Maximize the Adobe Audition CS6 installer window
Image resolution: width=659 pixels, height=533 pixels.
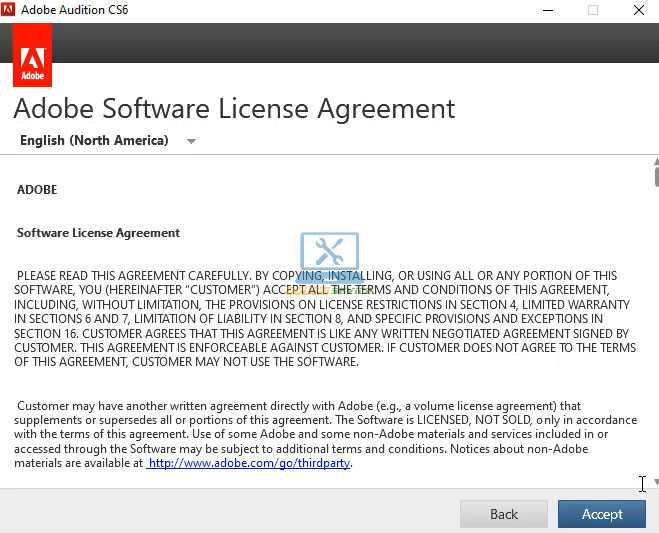(592, 10)
